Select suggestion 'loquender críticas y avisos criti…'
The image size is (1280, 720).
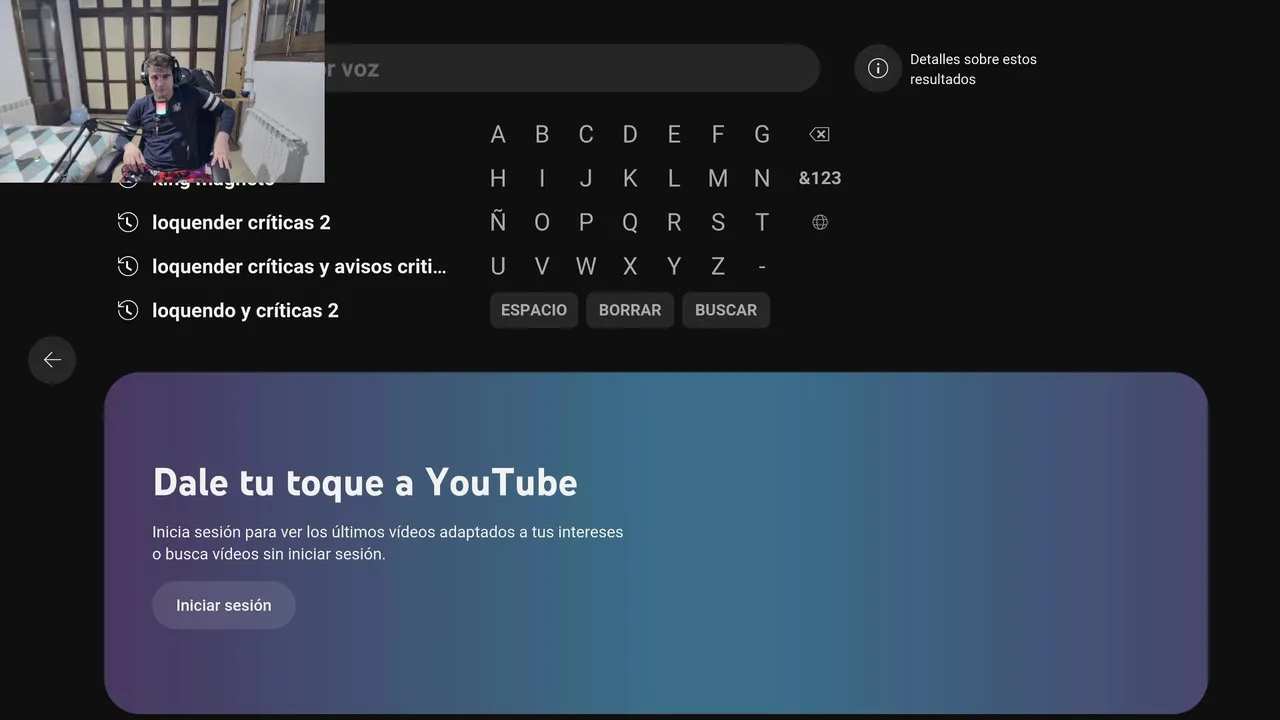pyautogui.click(x=299, y=266)
